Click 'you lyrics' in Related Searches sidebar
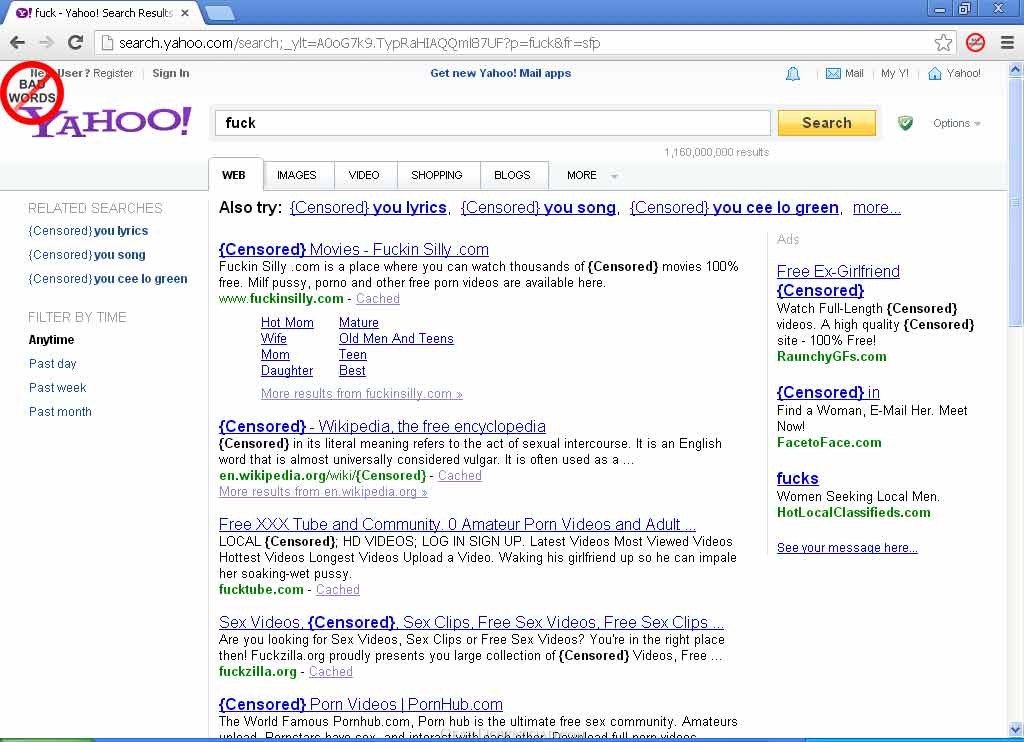This screenshot has width=1024, height=742. (88, 231)
